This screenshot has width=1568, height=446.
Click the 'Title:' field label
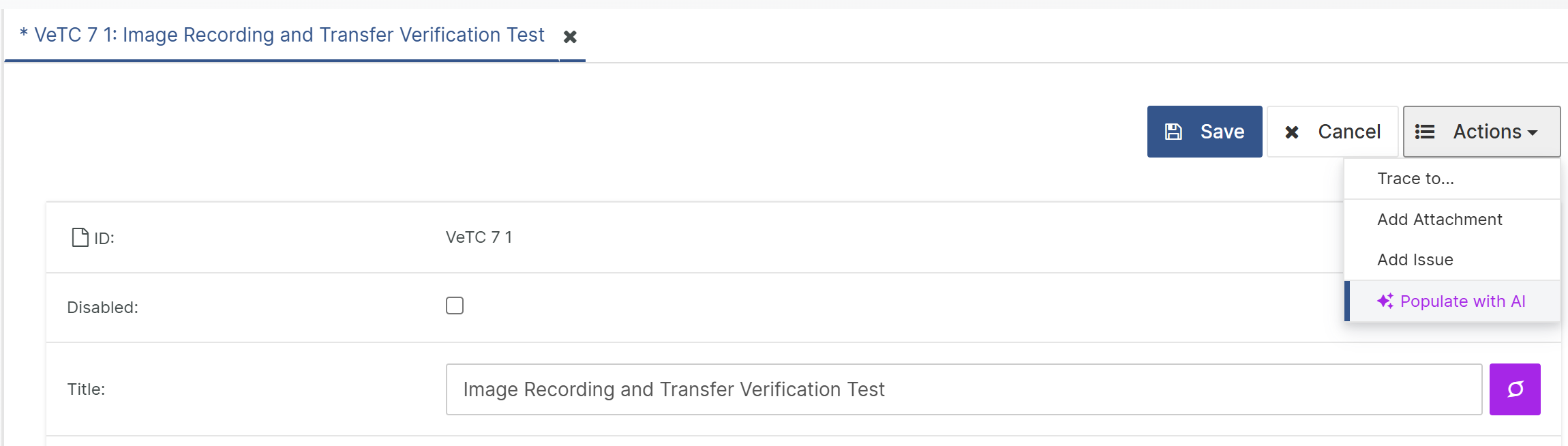(86, 389)
